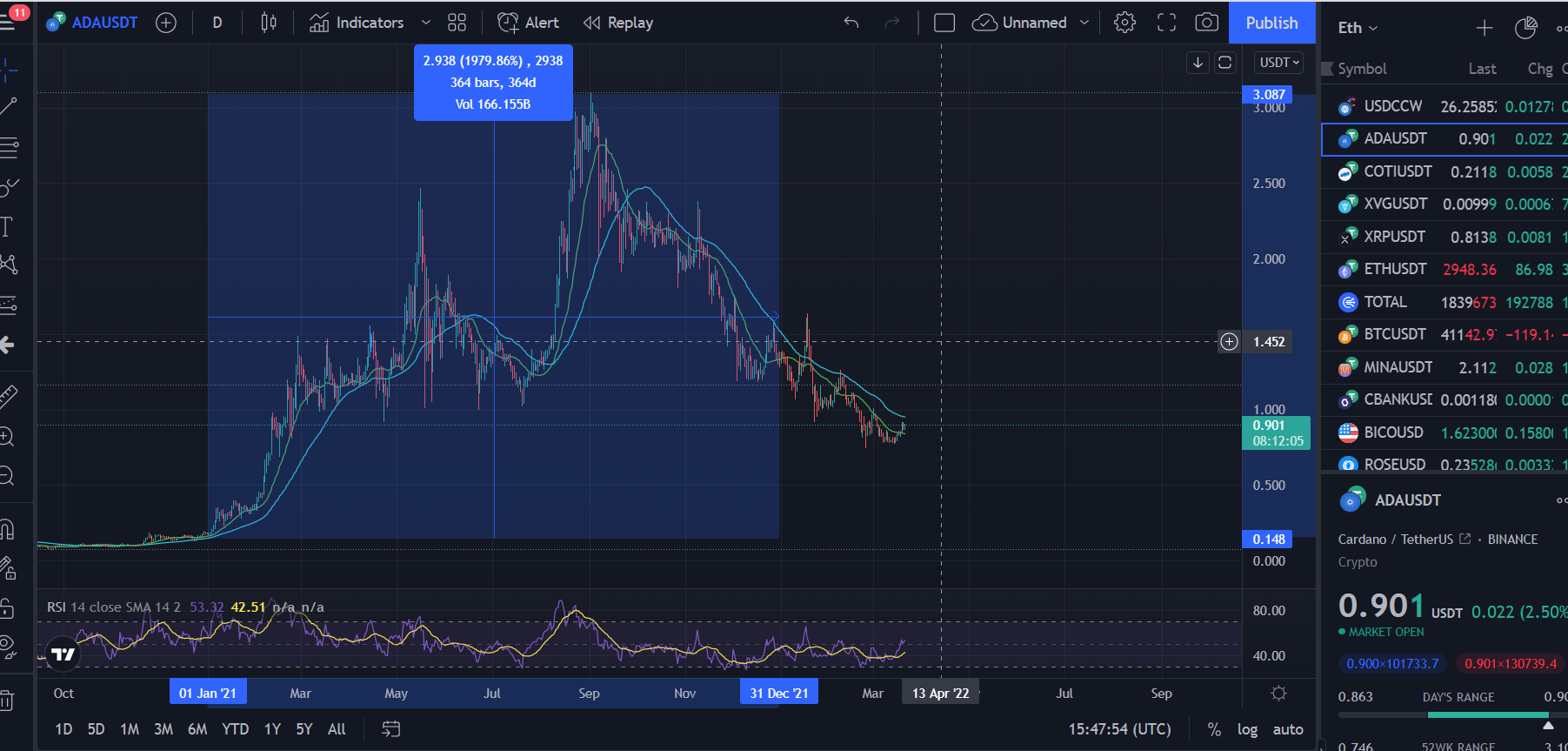Select the 6M time range

[x=197, y=729]
